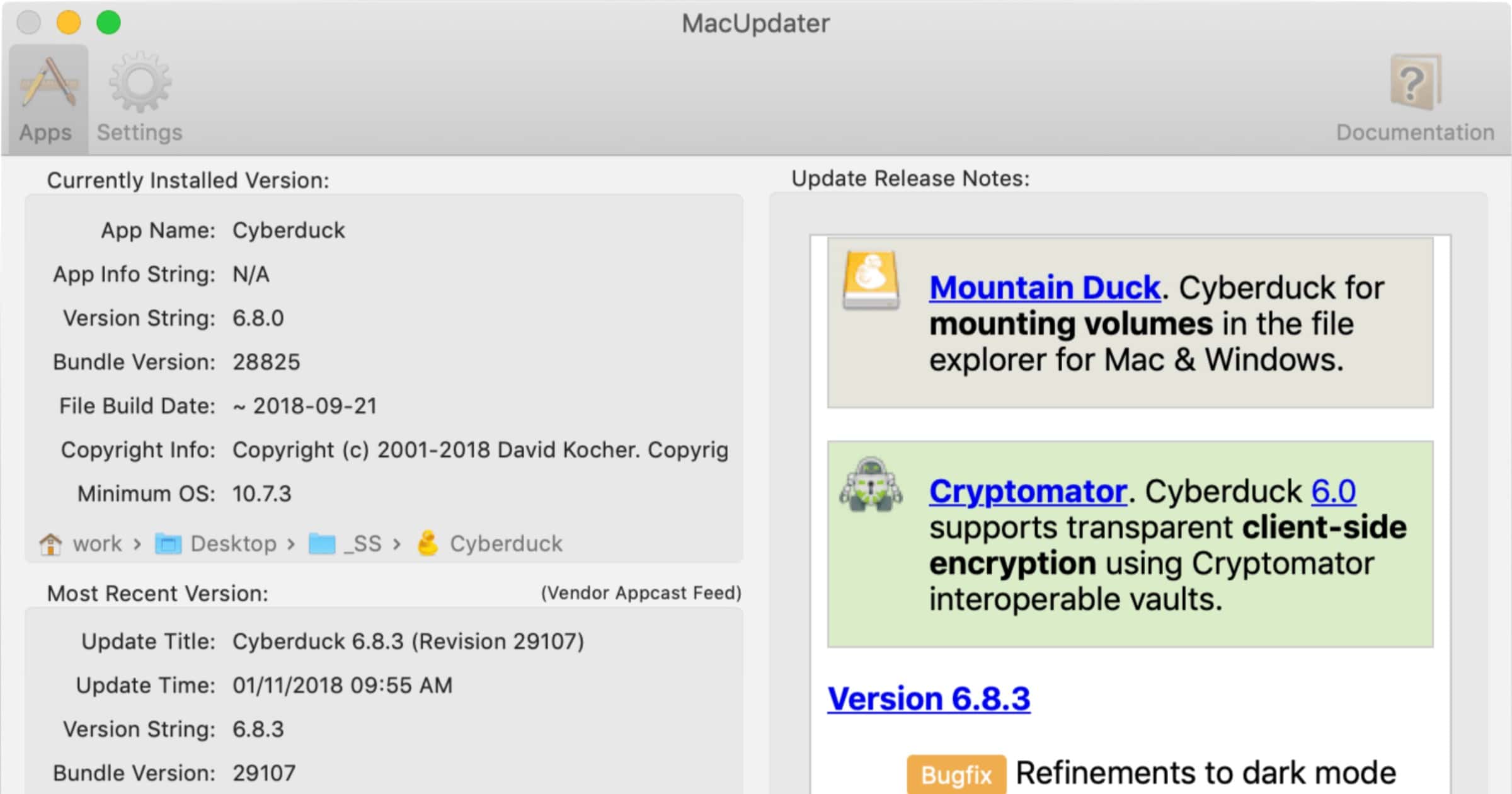
Task: Open the Cryptomator link
Action: tap(1028, 492)
